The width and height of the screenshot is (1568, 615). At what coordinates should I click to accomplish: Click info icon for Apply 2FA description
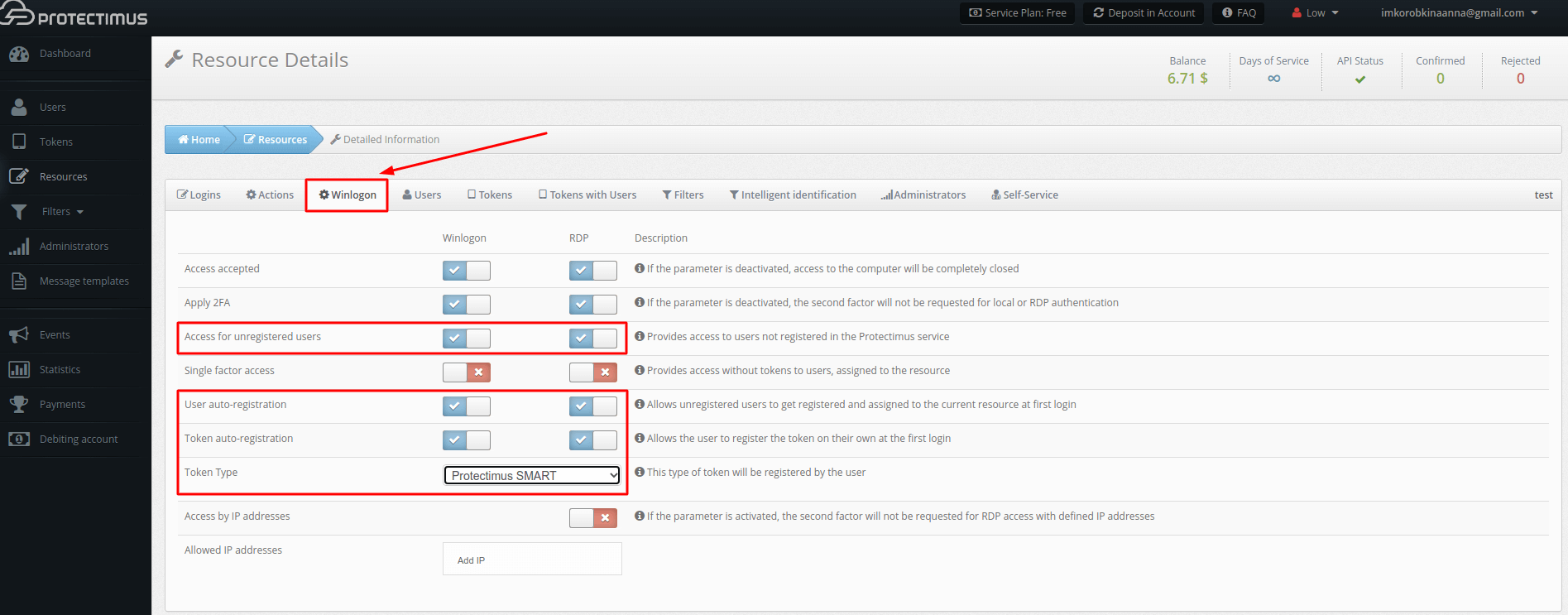[640, 302]
